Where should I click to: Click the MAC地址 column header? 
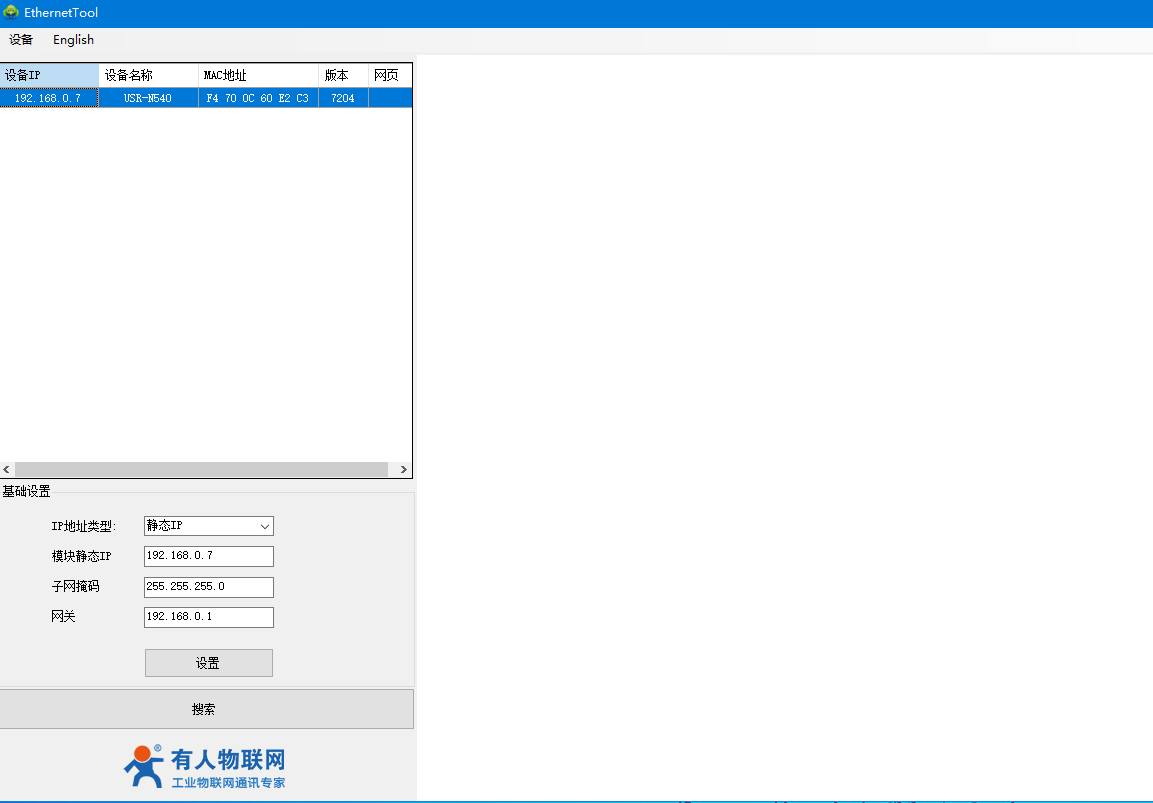pyautogui.click(x=258, y=75)
